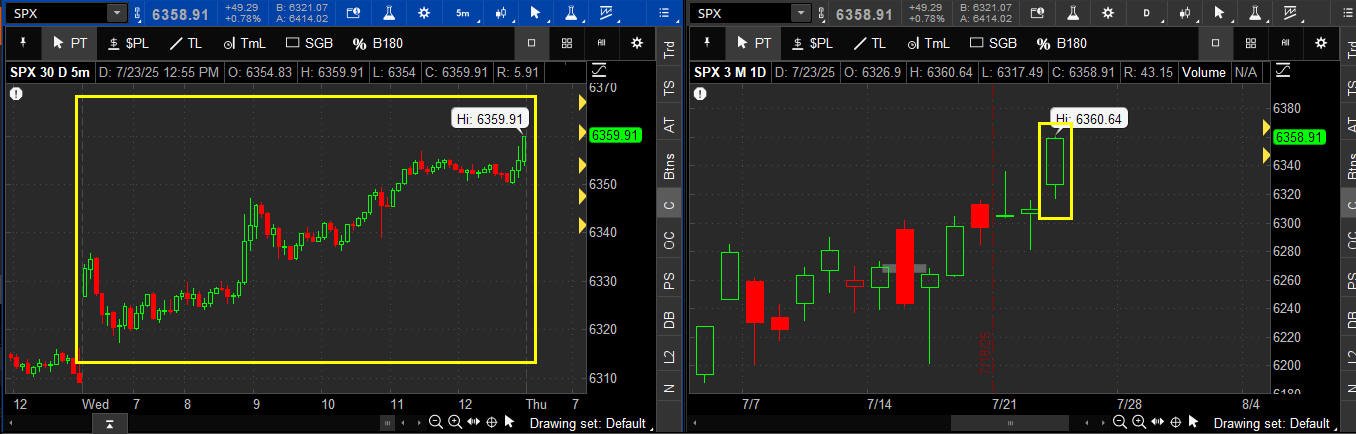
Task: Click Drawing set: Default on the left chart
Action: click(x=587, y=423)
